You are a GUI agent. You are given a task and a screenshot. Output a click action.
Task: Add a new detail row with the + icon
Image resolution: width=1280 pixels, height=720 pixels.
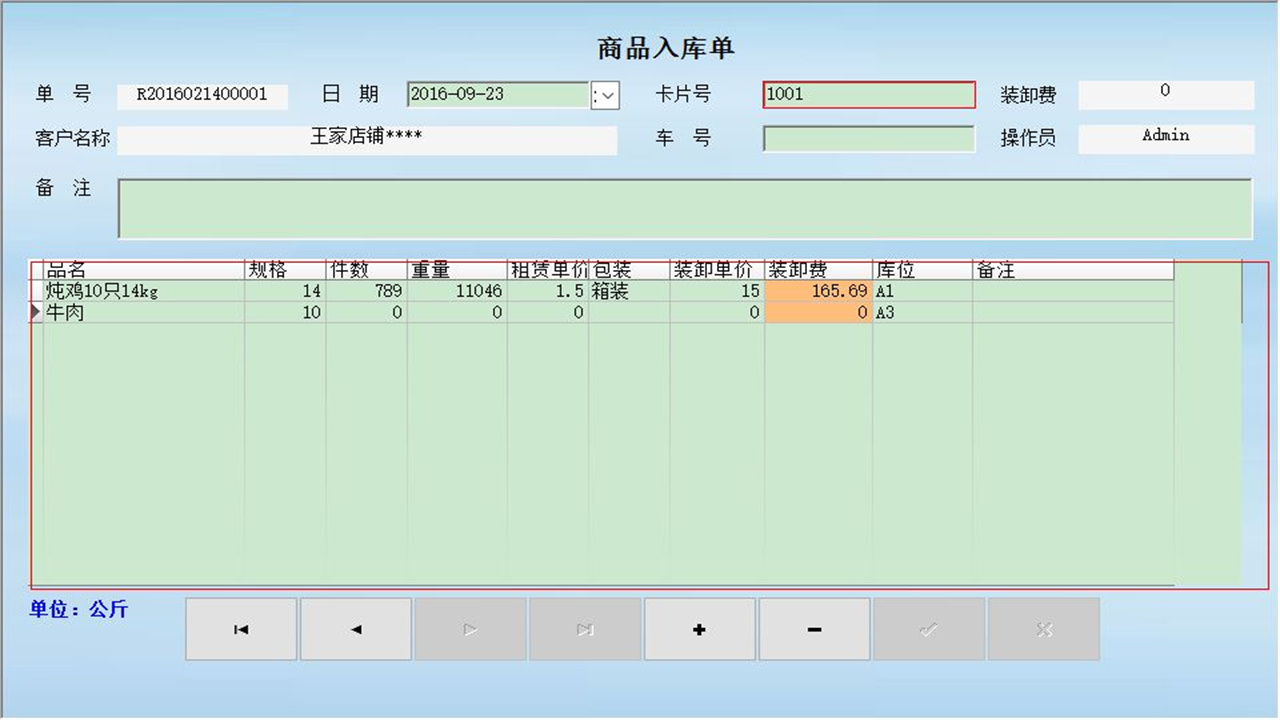click(x=699, y=629)
